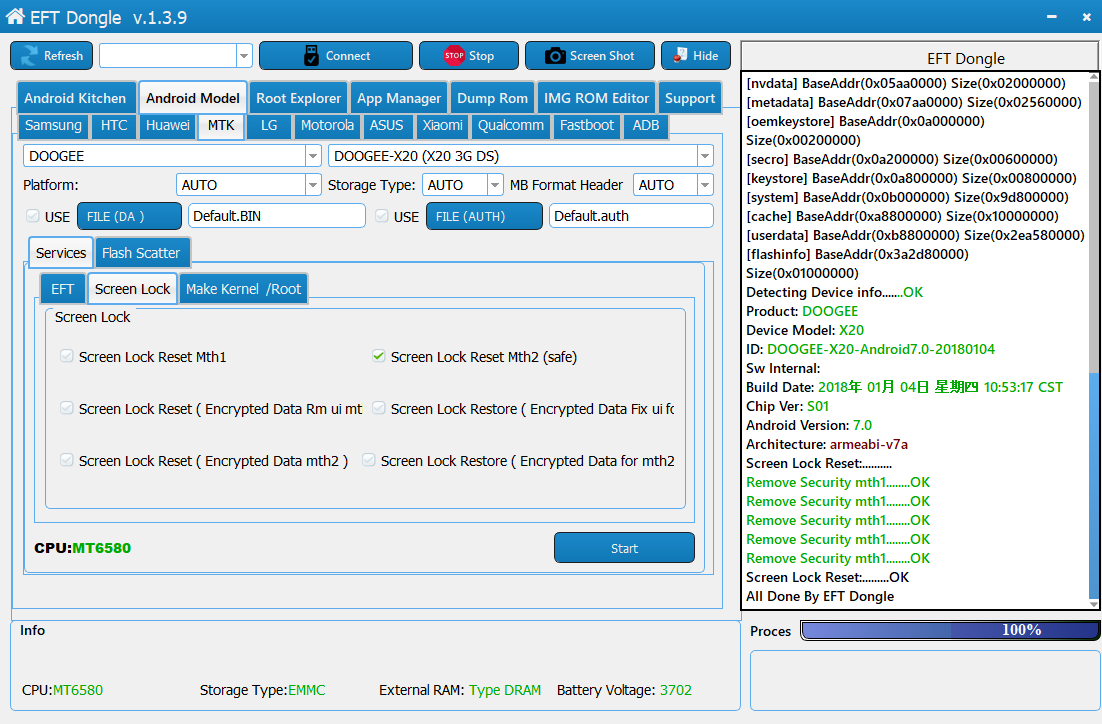Open the App Manager tab
Screen dimensions: 1102x724
point(398,98)
